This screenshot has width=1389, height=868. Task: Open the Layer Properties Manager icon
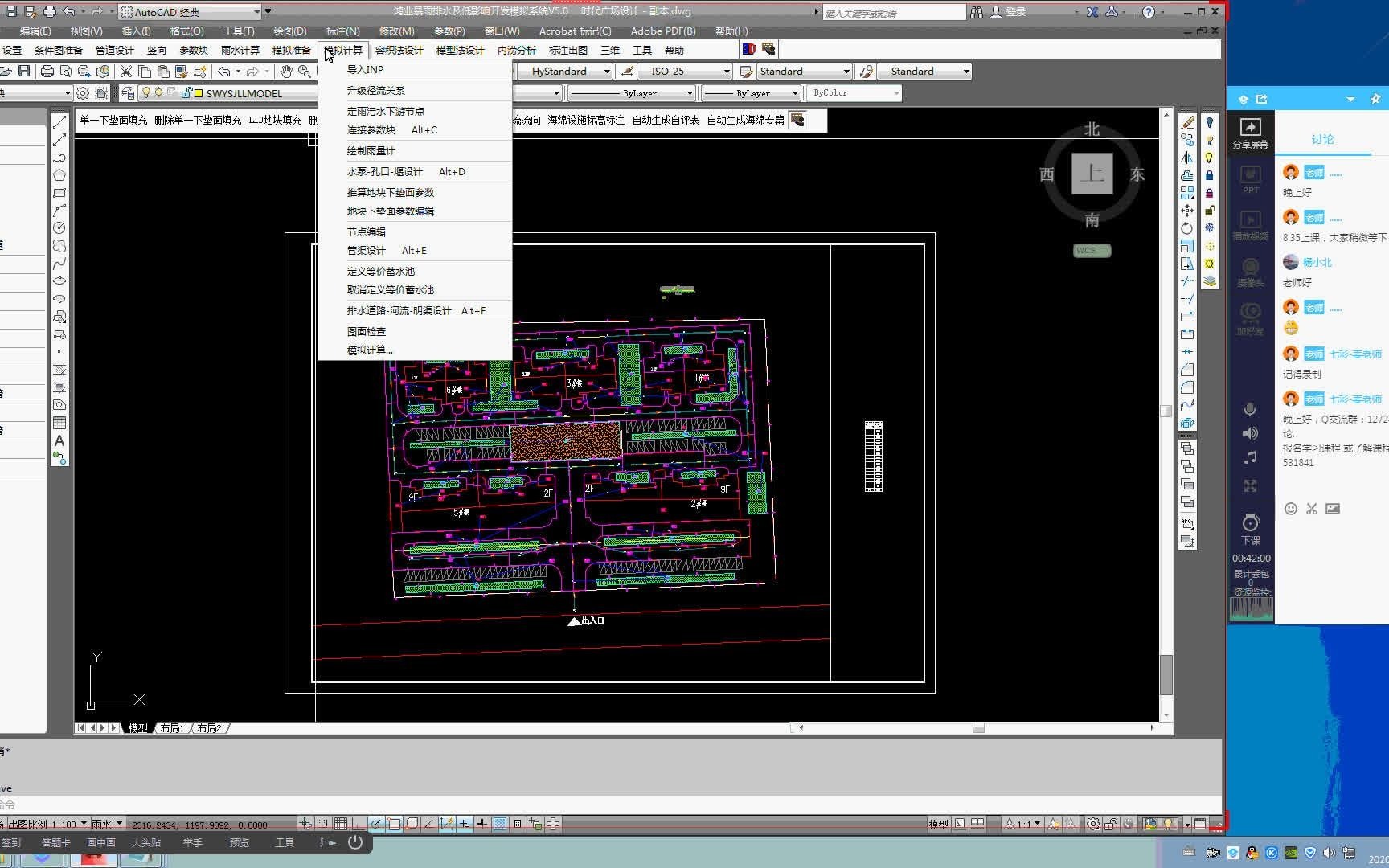tap(128, 93)
